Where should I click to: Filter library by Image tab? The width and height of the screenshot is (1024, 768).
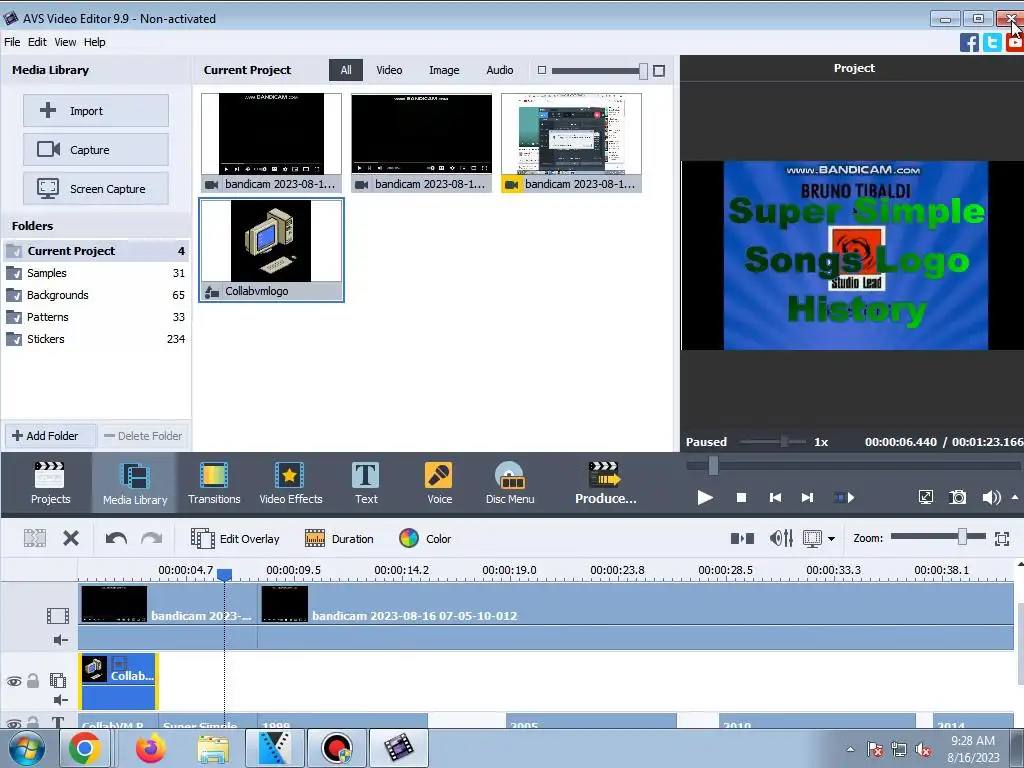click(x=443, y=70)
